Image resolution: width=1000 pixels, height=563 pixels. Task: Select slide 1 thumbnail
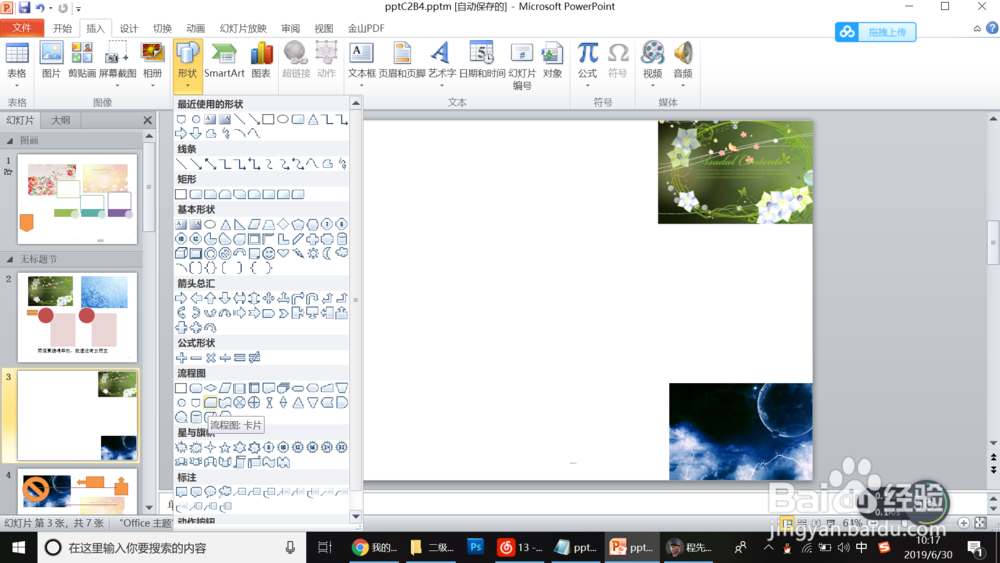click(x=77, y=199)
